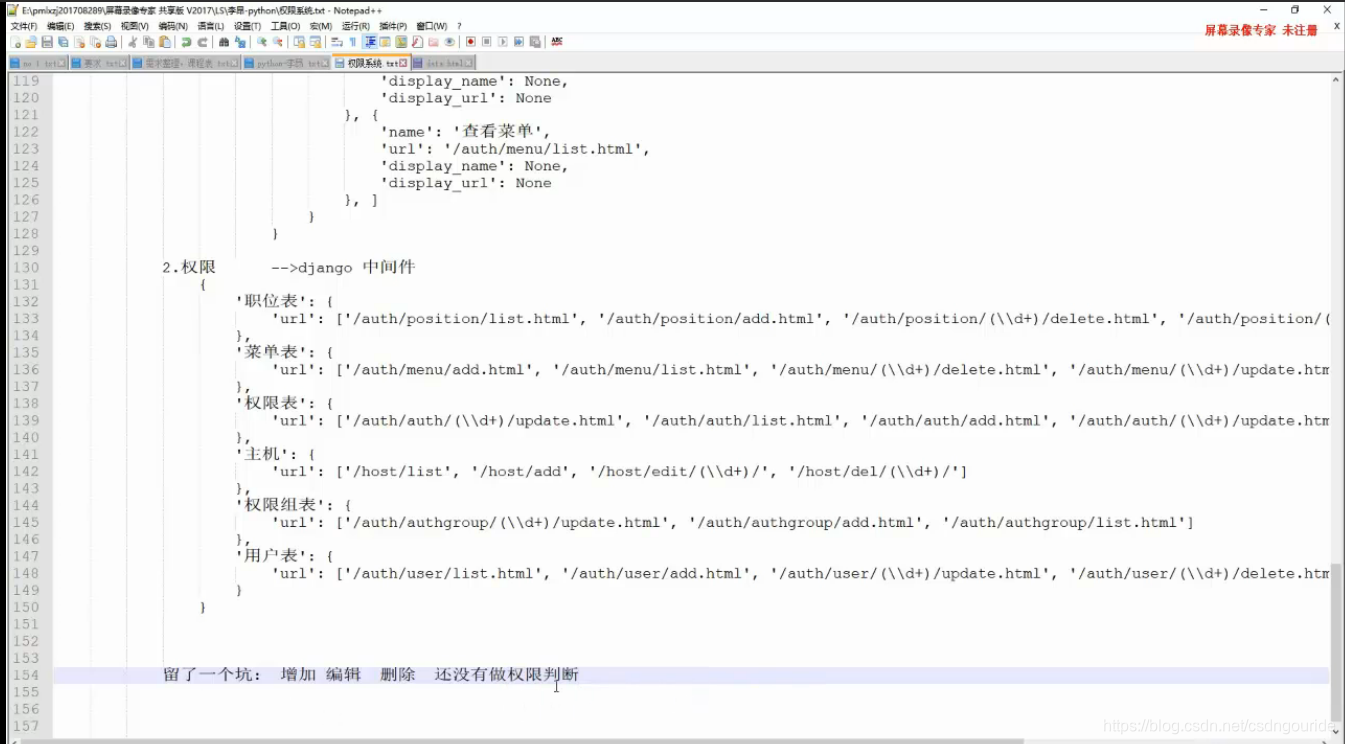The height and width of the screenshot is (744, 1345).
Task: Toggle word wrap toolbar button
Action: [337, 42]
